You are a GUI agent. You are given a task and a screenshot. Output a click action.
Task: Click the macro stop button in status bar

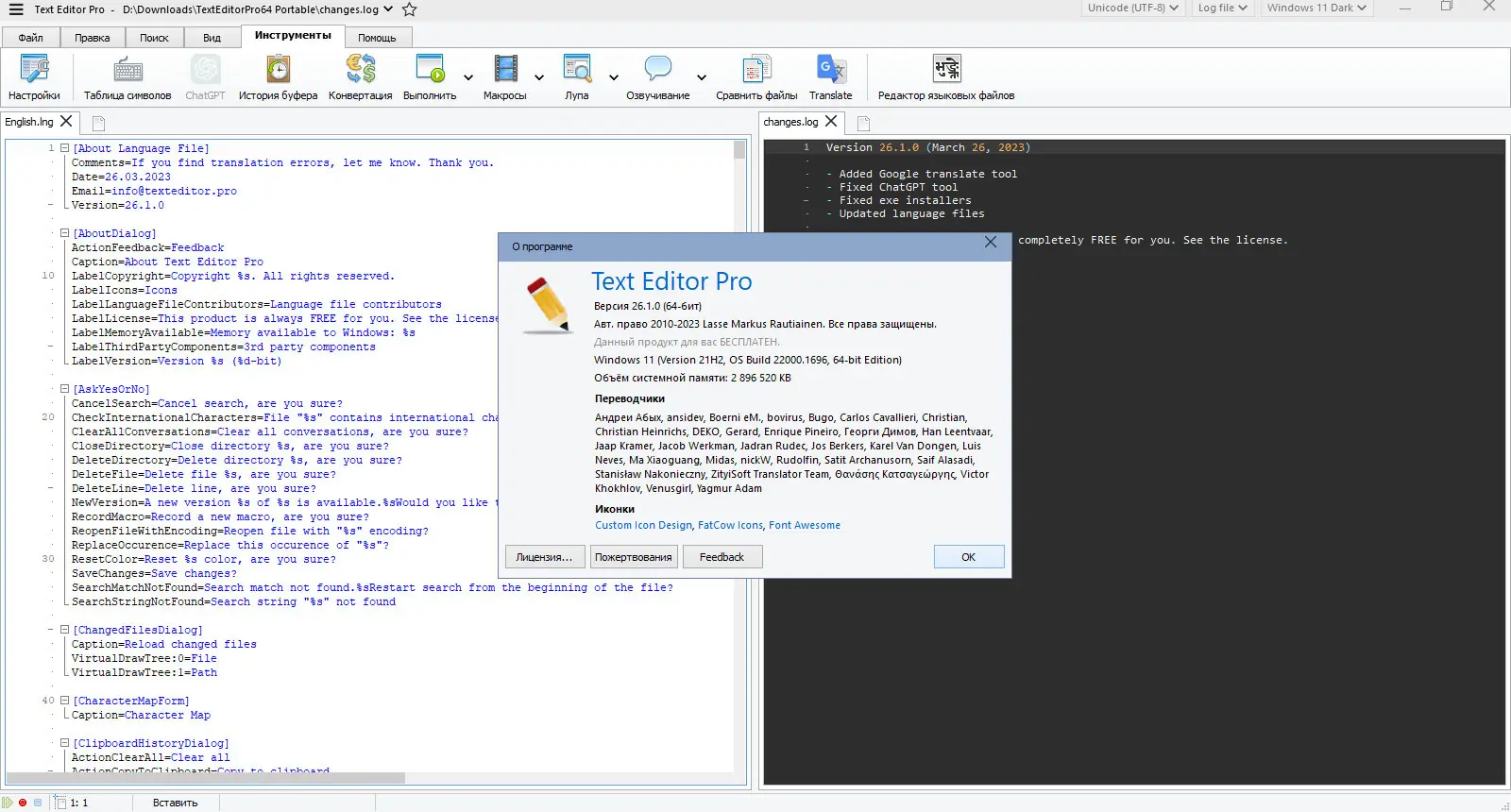(x=38, y=803)
